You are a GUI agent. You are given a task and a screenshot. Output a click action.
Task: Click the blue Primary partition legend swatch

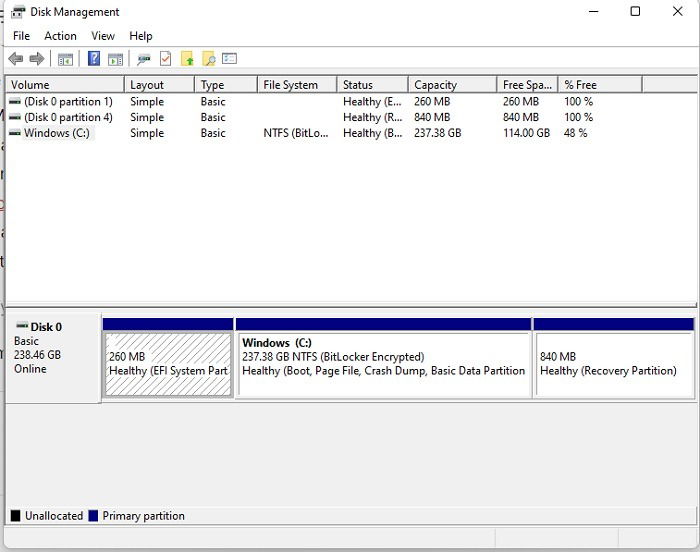pos(93,516)
